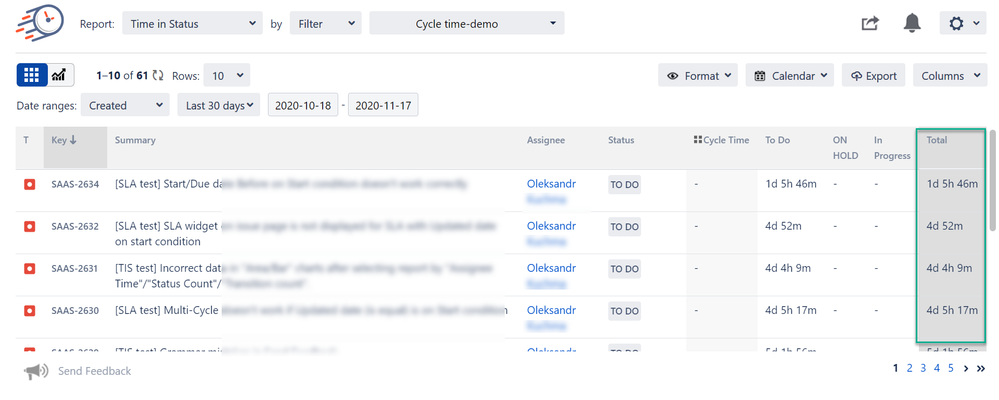Open the settings gear menu

pos(963,24)
